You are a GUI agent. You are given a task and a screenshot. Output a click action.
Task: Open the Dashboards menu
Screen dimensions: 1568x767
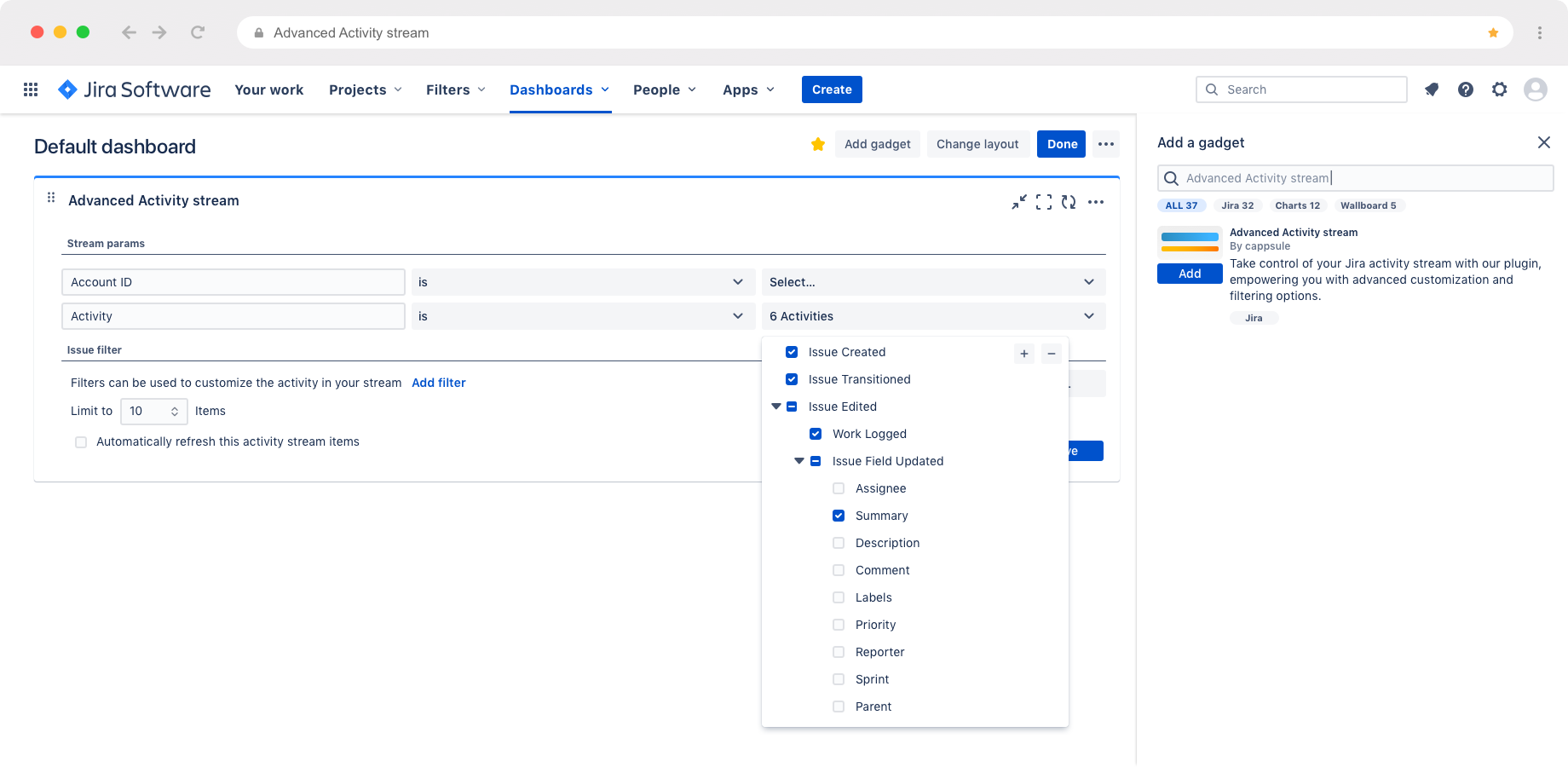[x=560, y=89]
